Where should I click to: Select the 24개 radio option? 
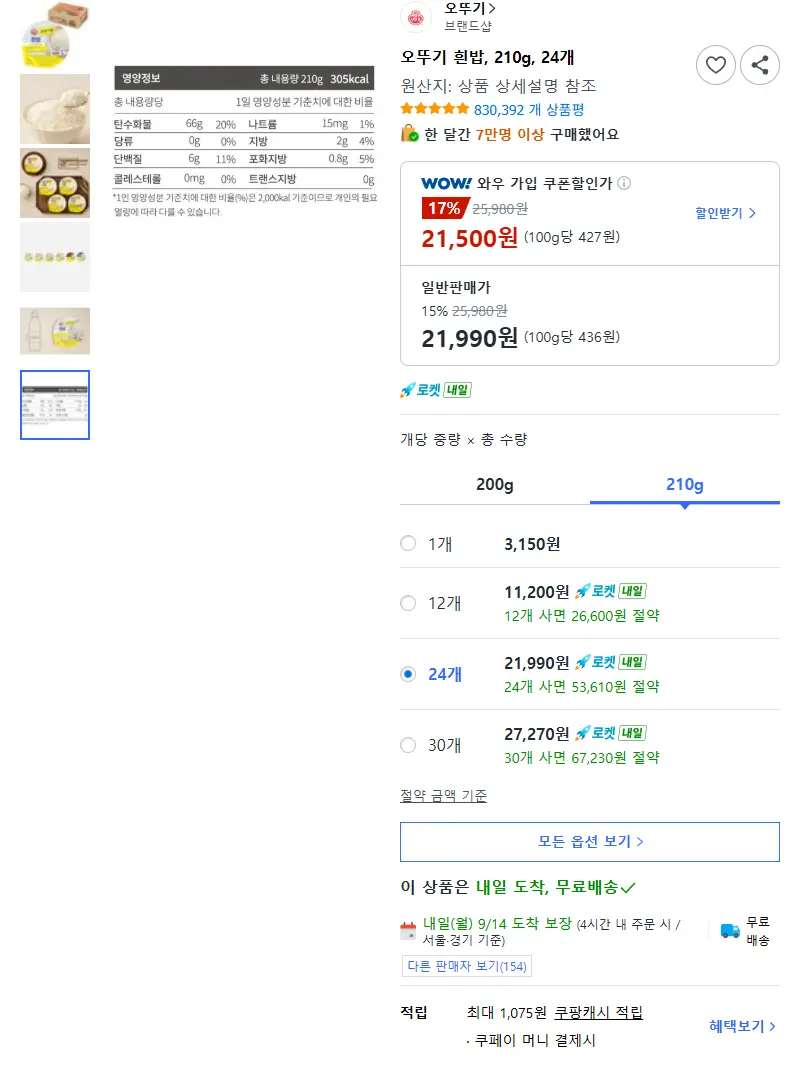[408, 674]
